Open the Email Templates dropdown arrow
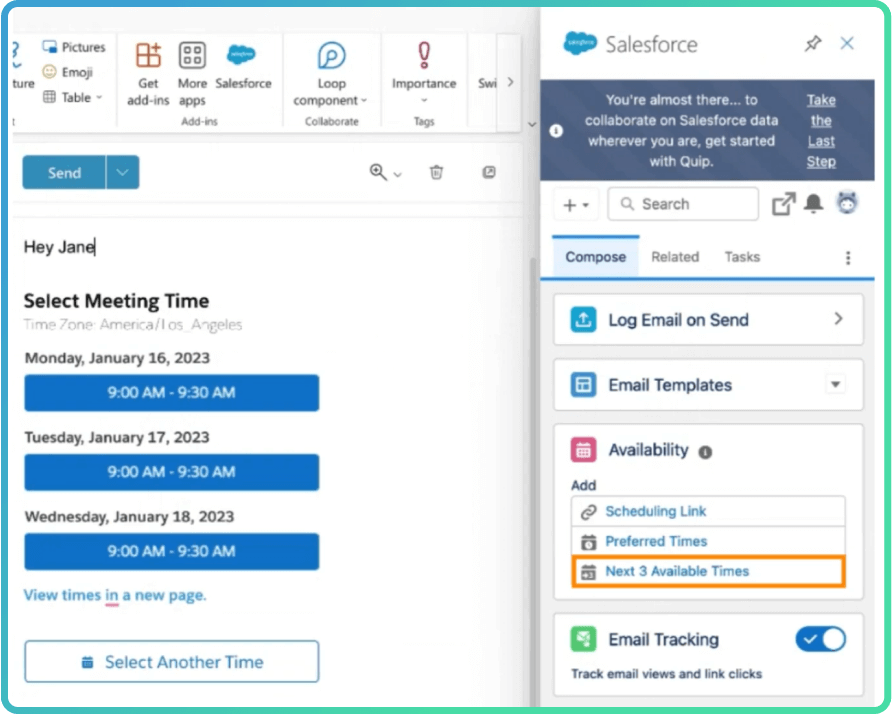This screenshot has width=892, height=714. click(835, 385)
